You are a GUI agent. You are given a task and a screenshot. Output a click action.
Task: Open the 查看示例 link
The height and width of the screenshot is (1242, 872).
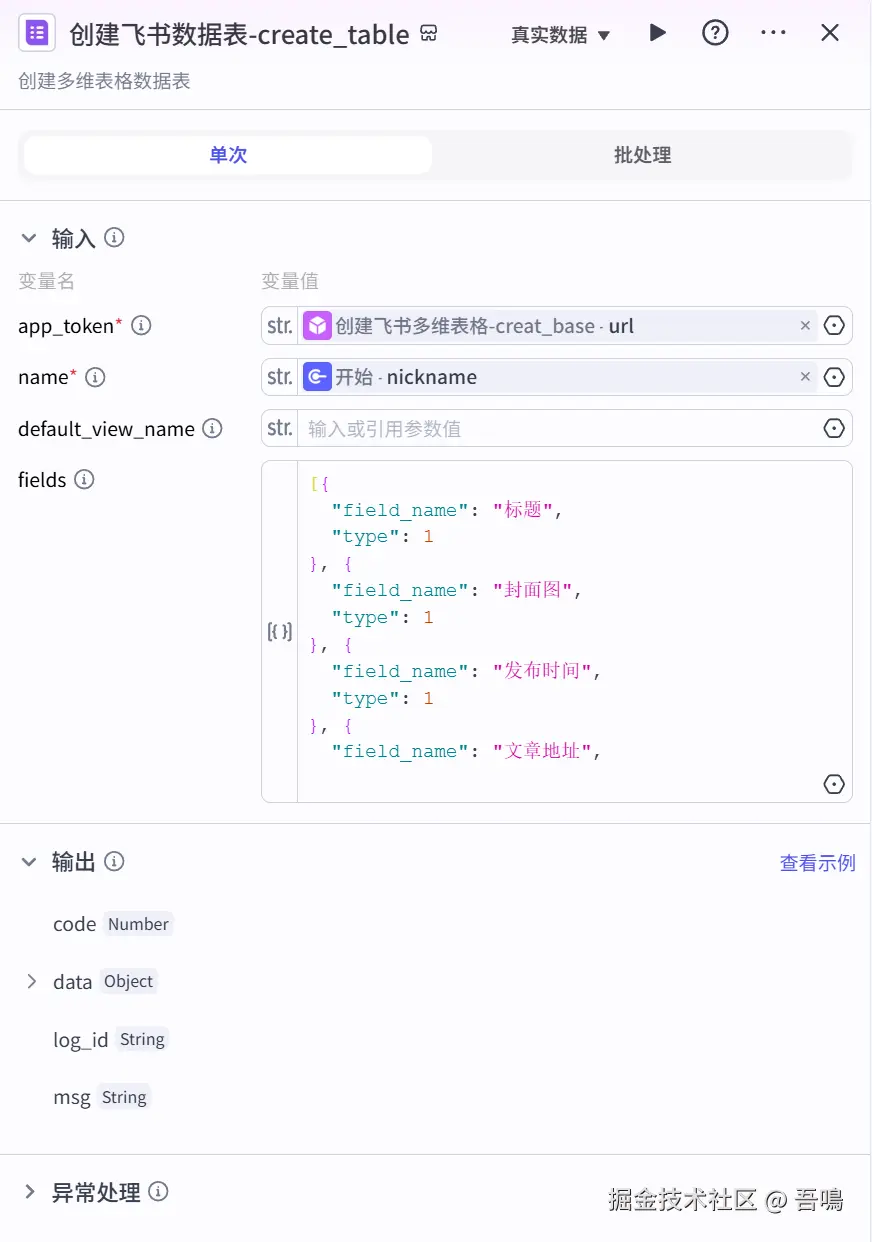click(817, 863)
